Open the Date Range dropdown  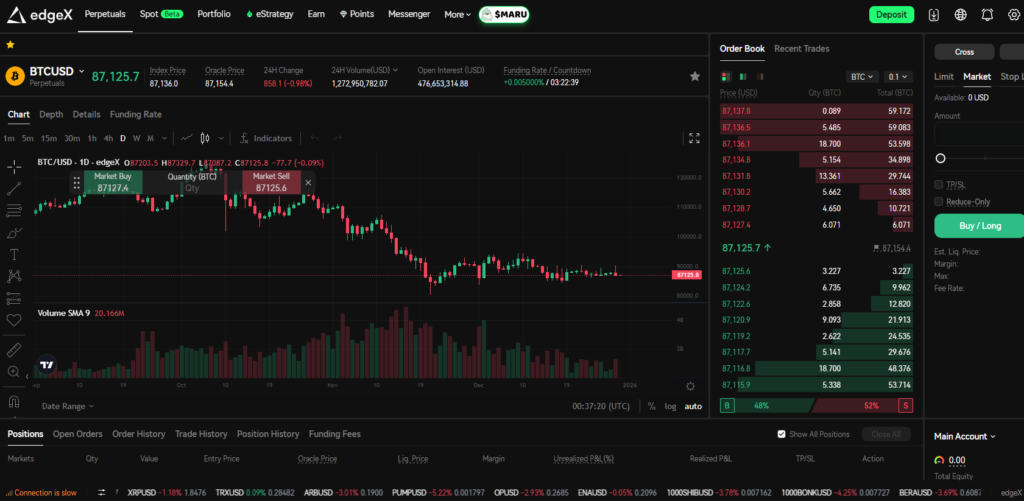tap(67, 406)
